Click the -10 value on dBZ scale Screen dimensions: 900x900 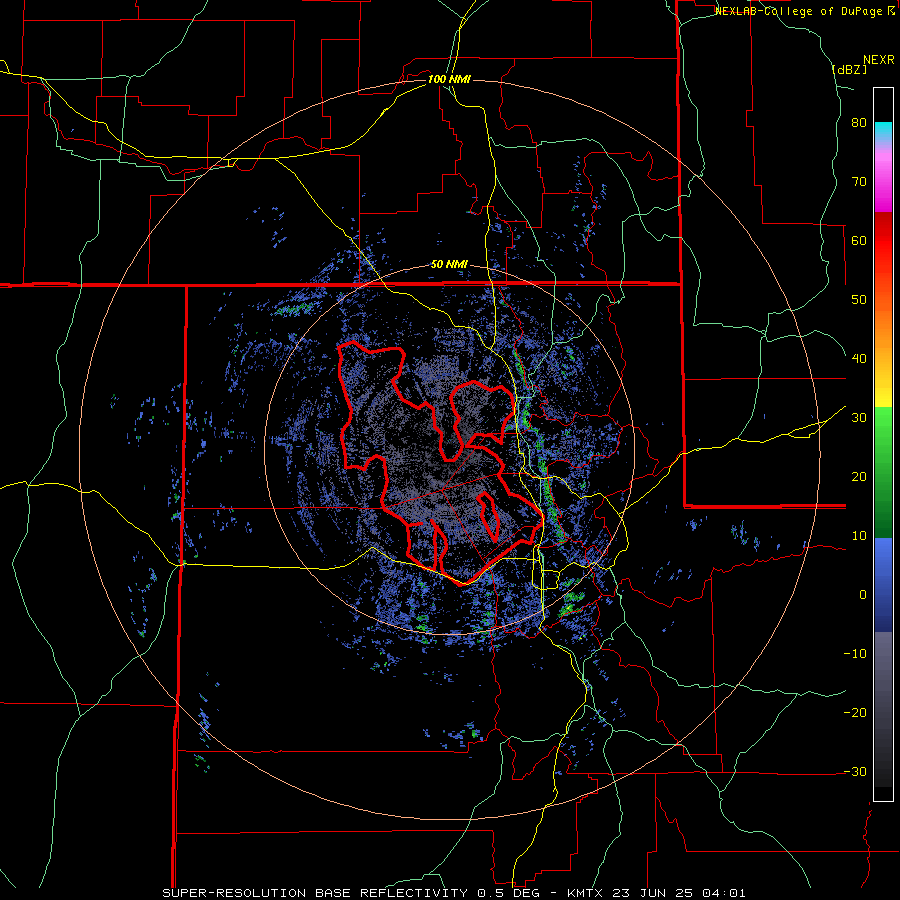point(855,654)
